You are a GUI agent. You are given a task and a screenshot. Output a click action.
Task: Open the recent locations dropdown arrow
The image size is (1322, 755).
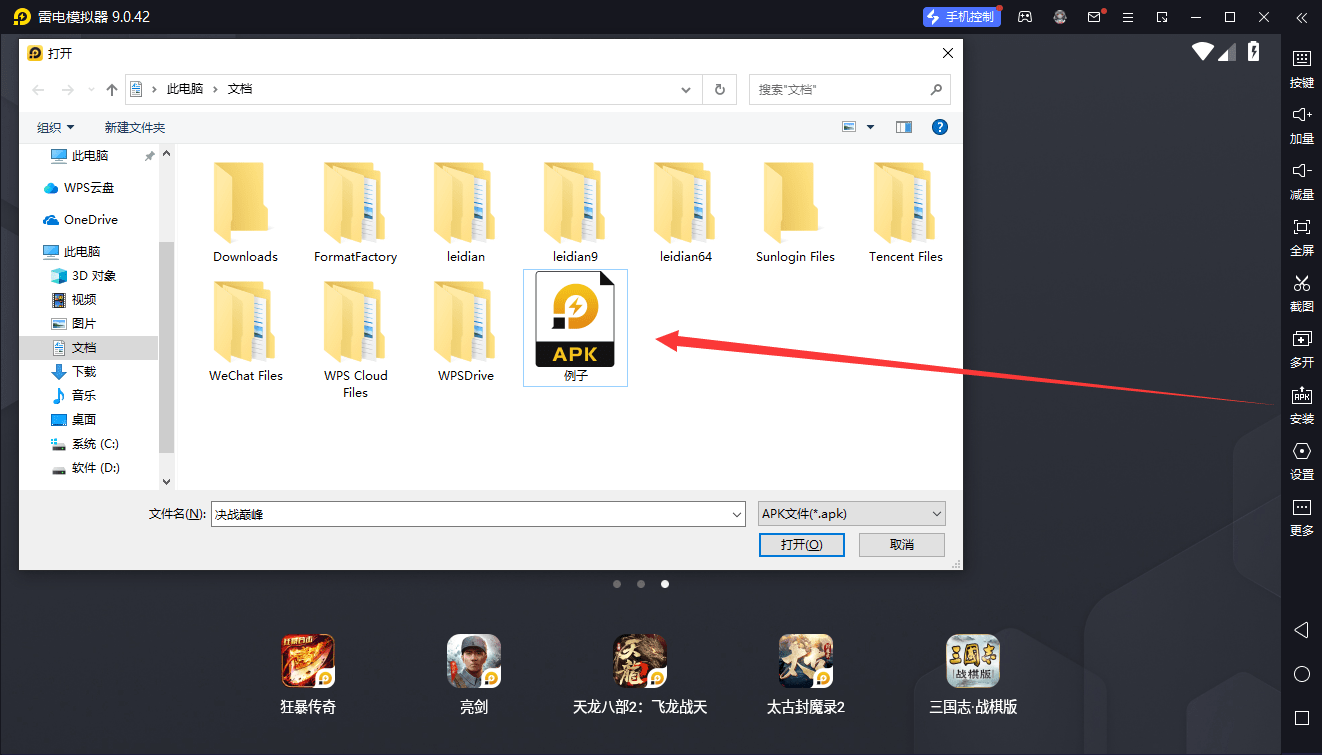(89, 89)
